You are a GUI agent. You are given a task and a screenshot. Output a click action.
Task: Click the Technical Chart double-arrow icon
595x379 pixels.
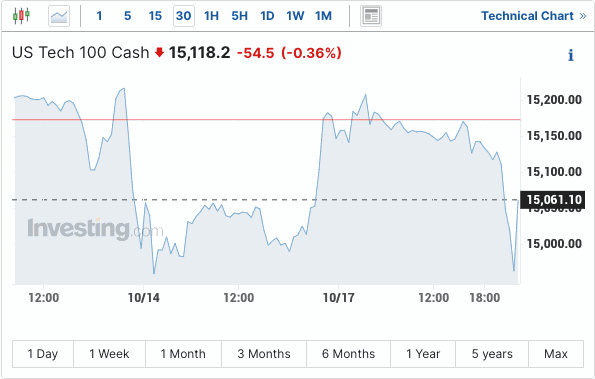click(583, 16)
